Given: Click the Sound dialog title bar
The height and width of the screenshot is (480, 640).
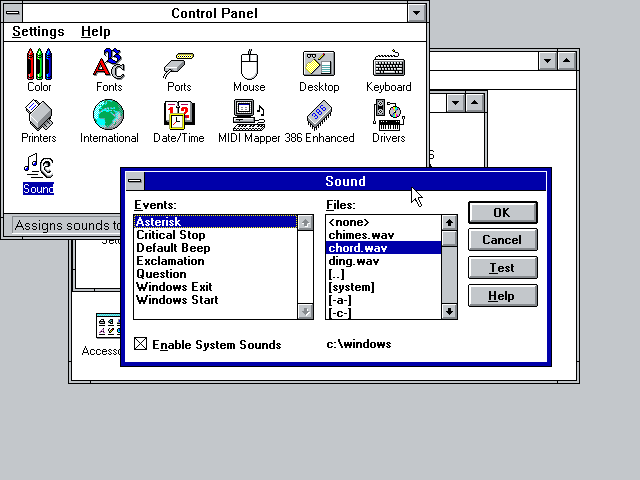Looking at the screenshot, I should click(x=345, y=181).
